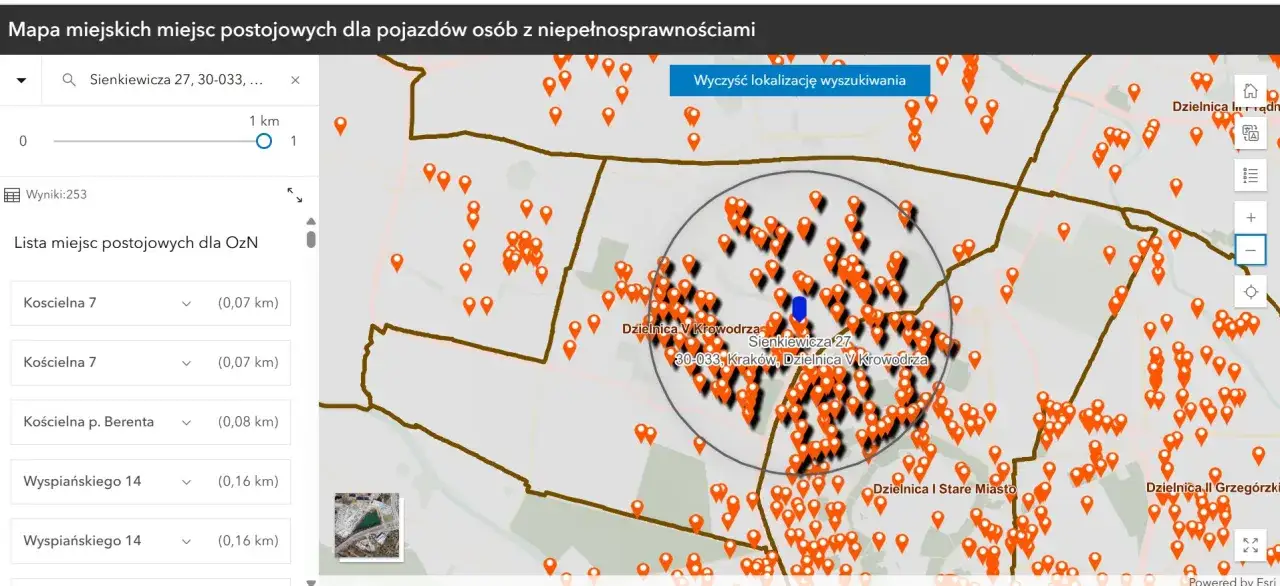The width and height of the screenshot is (1280, 586).
Task: Switch basemap via satellite imagery thumbnail
Action: coord(367,526)
